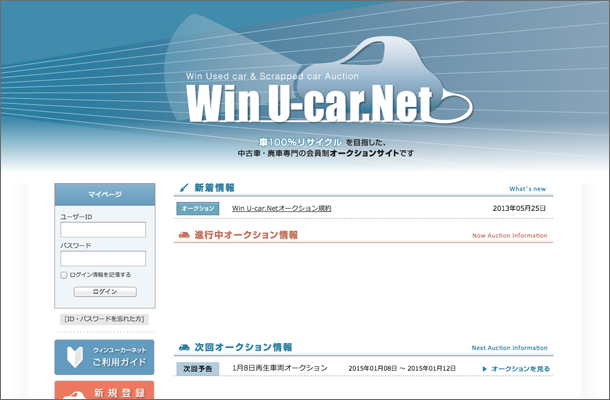Open the ID・パスワードを忘れた方 link
This screenshot has height=400, width=610.
[104, 319]
